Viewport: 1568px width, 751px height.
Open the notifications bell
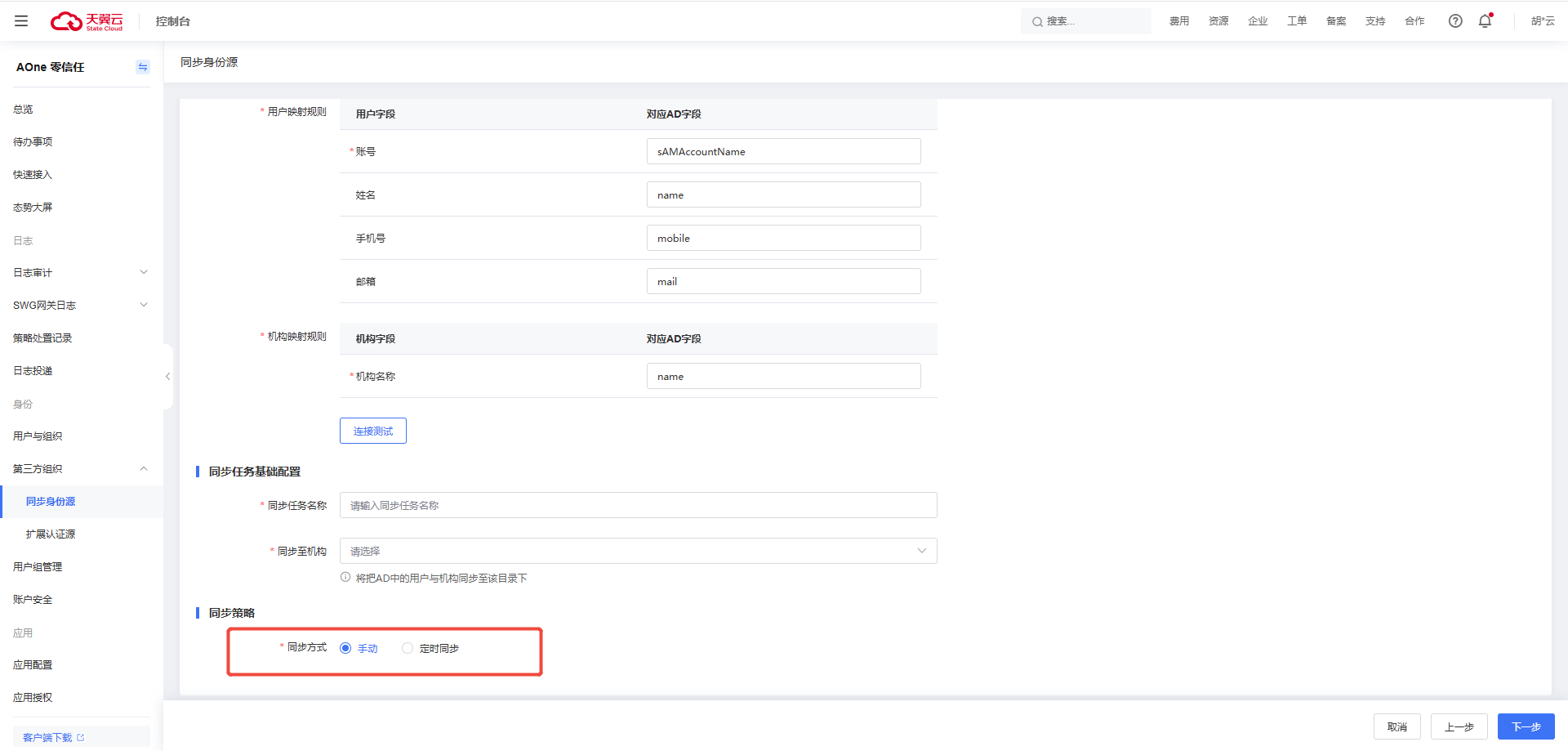tap(1485, 21)
